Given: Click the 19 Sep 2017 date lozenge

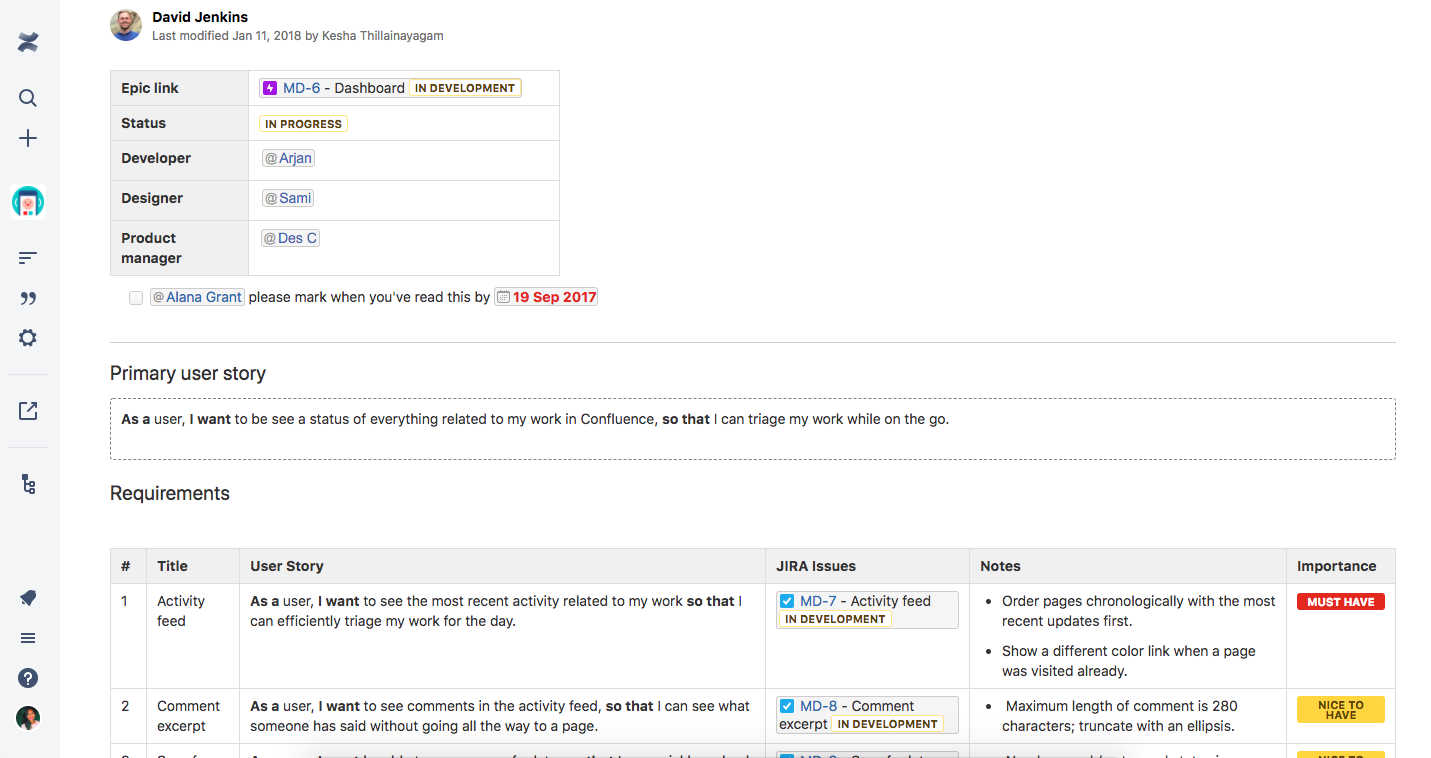Looking at the screenshot, I should coord(552,296).
